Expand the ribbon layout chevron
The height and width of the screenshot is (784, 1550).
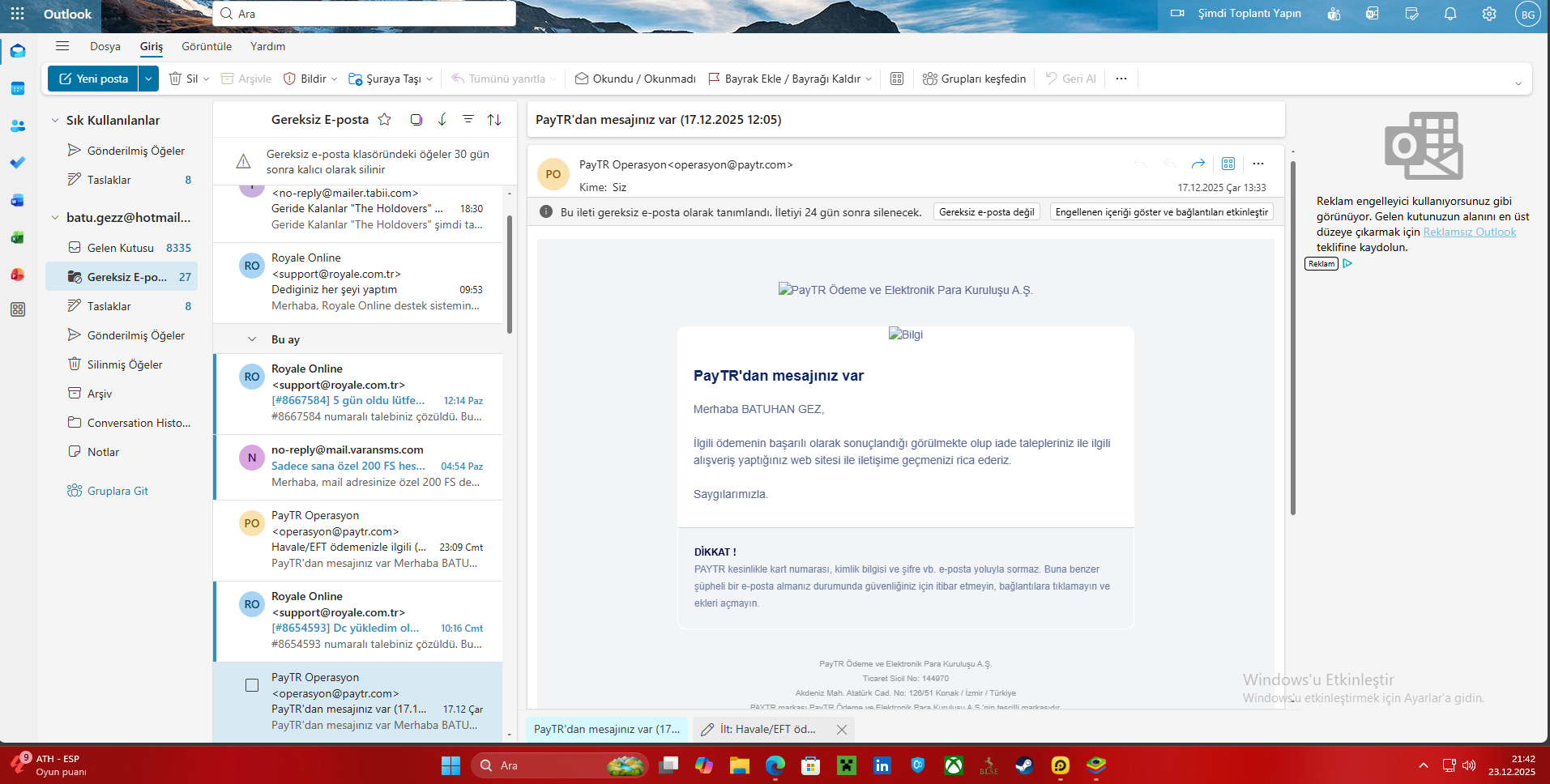tap(1518, 83)
